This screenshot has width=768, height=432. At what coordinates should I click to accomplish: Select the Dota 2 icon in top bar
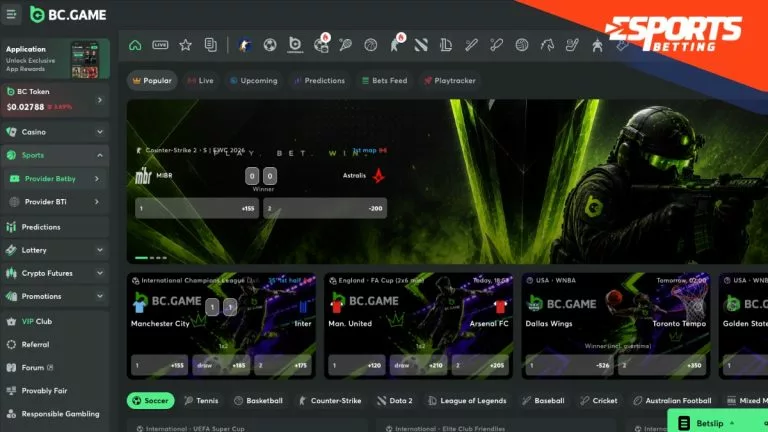point(421,45)
